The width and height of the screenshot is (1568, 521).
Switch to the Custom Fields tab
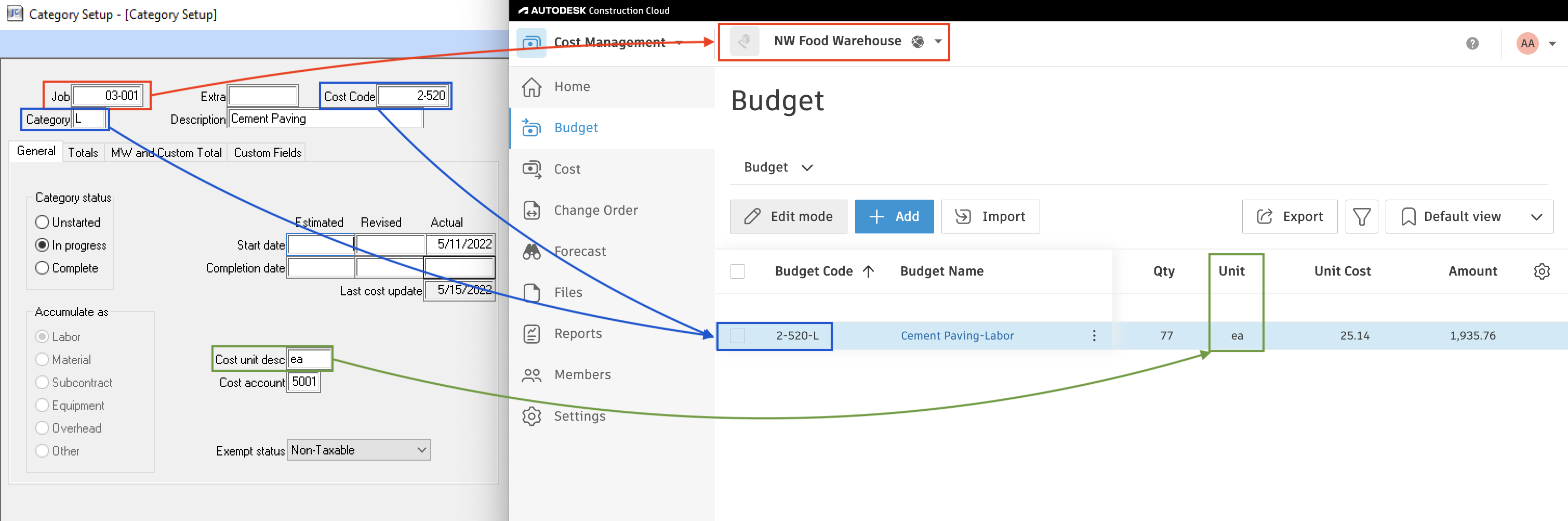pos(267,152)
